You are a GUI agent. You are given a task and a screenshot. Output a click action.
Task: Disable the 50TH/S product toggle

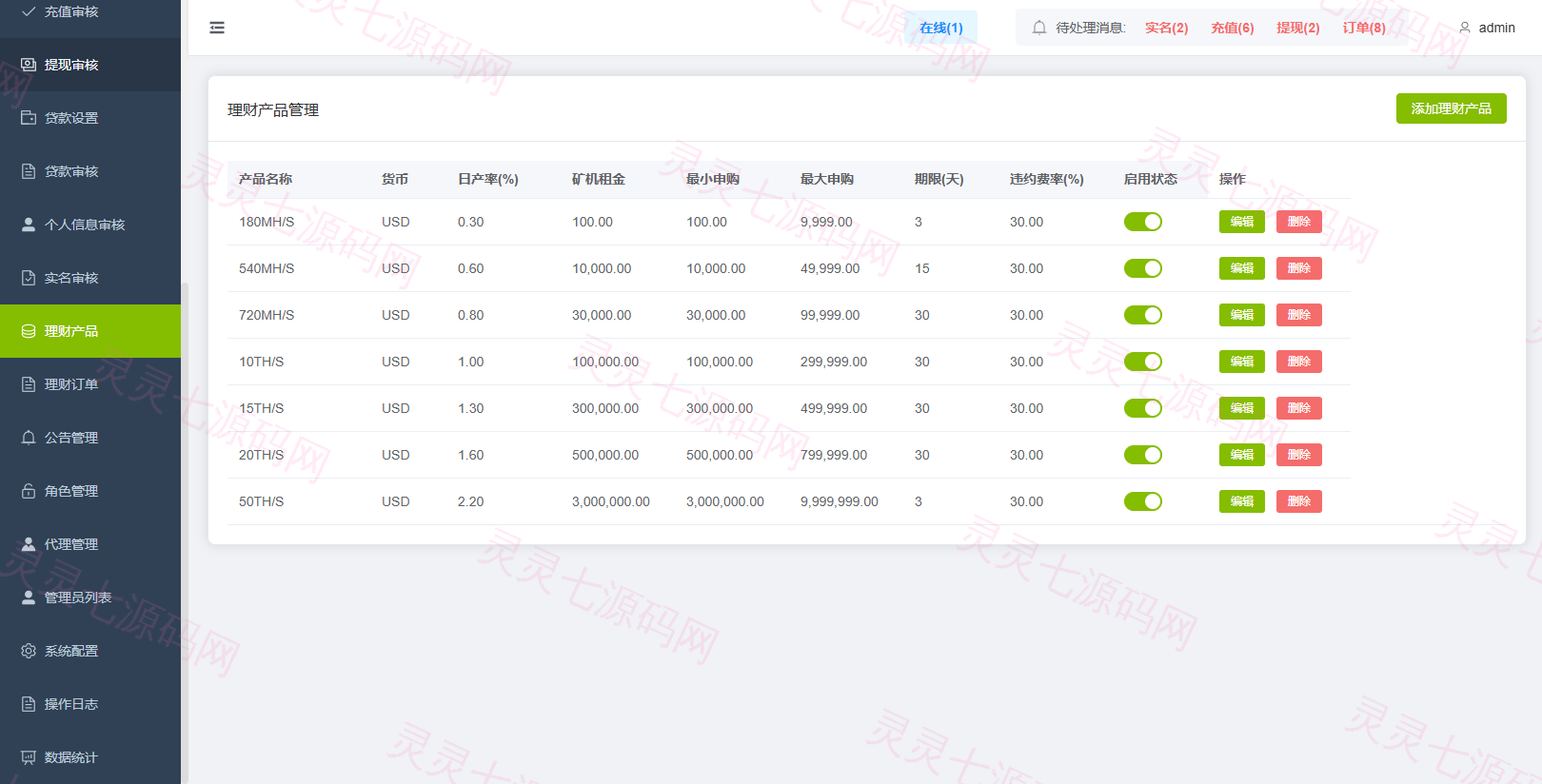point(1143,501)
